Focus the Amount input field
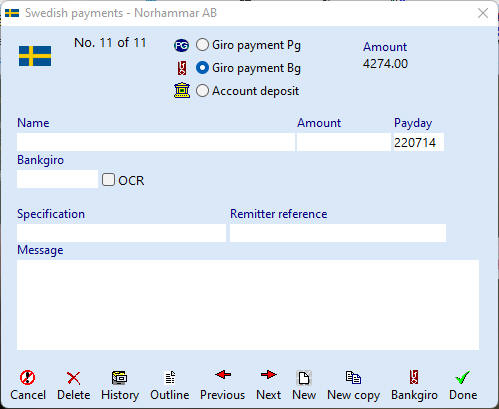Image resolution: width=499 pixels, height=409 pixels. coord(344,142)
